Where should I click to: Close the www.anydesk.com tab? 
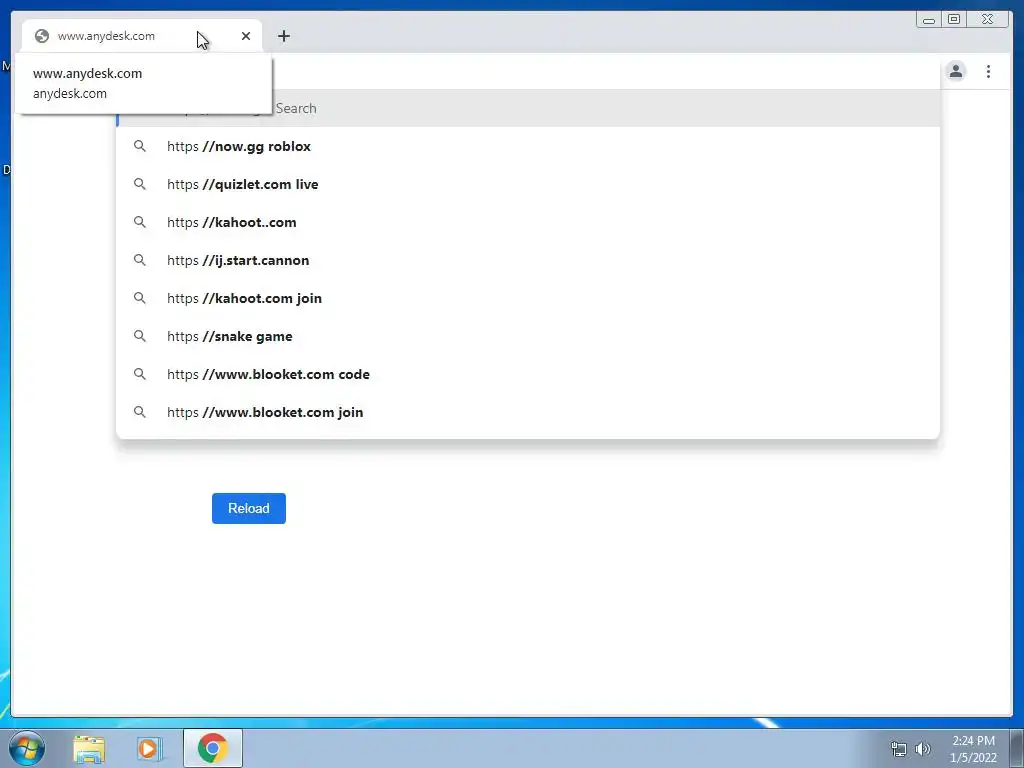(246, 36)
